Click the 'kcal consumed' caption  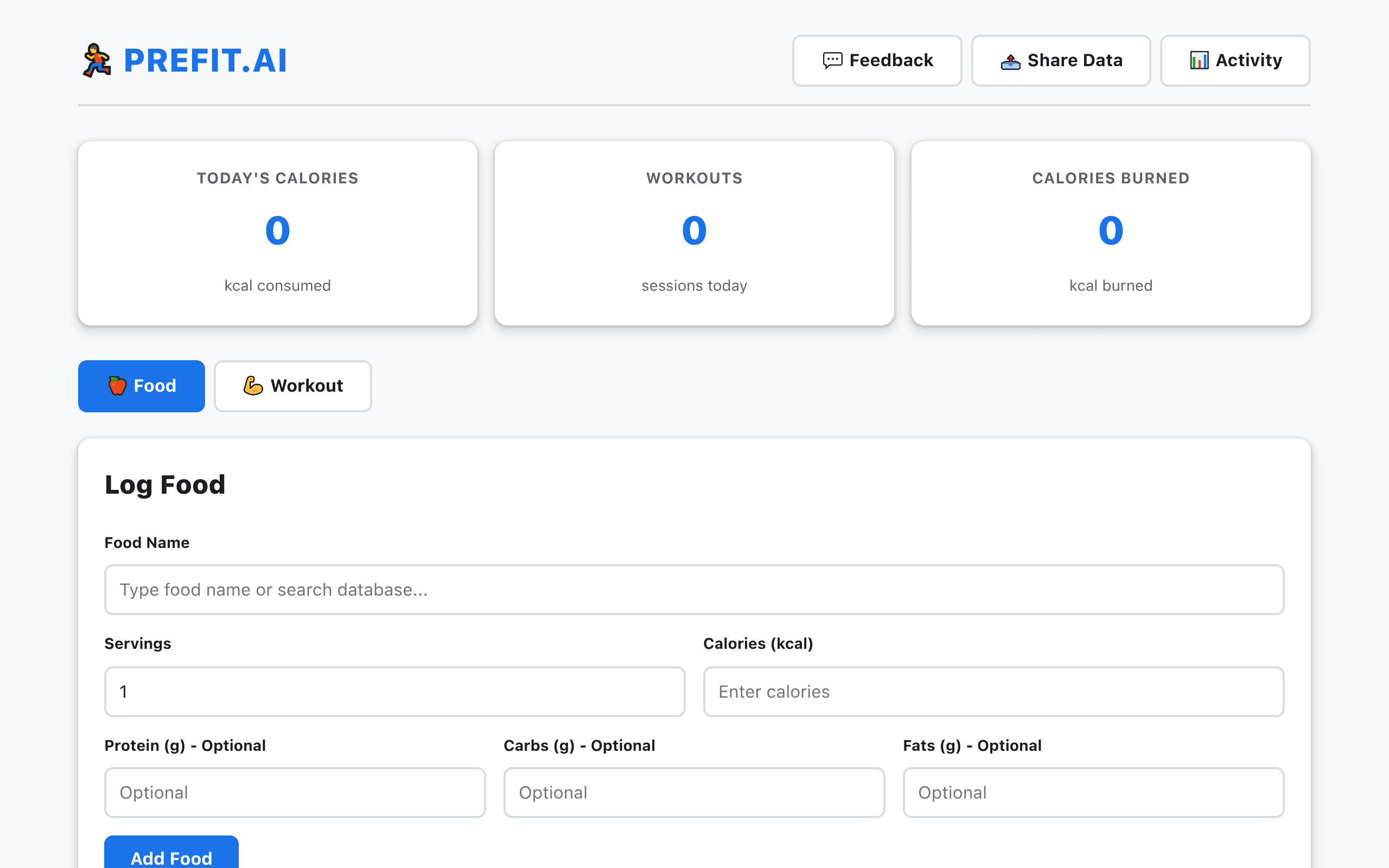278,285
